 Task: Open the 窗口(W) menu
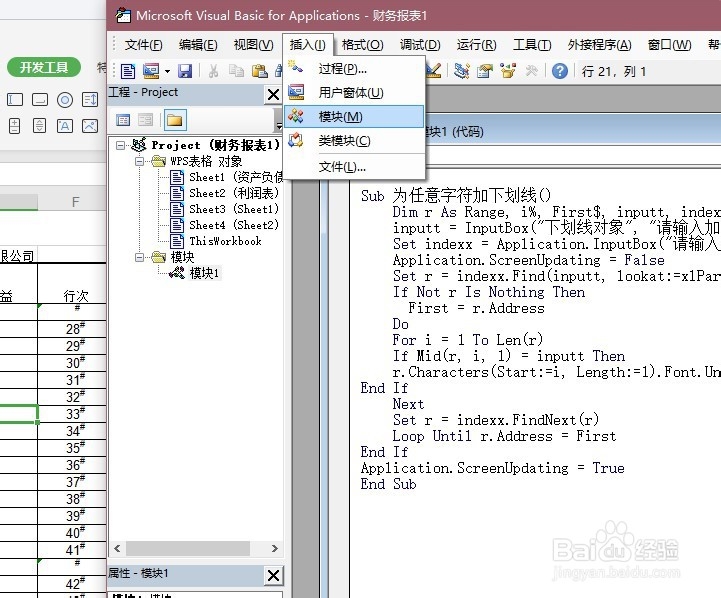(669, 45)
